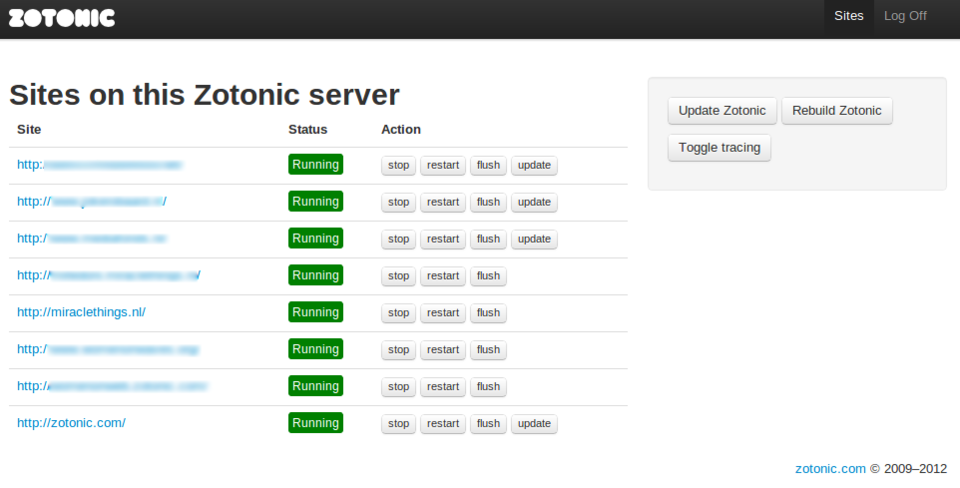This screenshot has width=960, height=488.
Task: Click restart in the third site row
Action: click(x=443, y=239)
